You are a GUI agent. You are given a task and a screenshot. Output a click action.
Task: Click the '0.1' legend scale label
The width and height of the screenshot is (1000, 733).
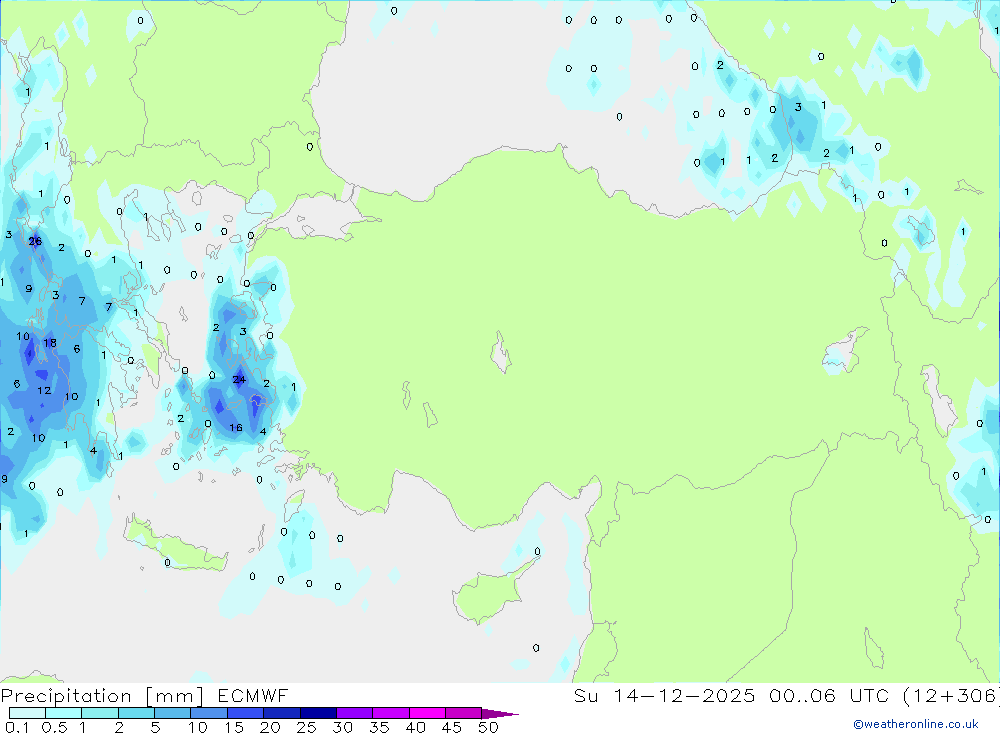click(x=17, y=727)
